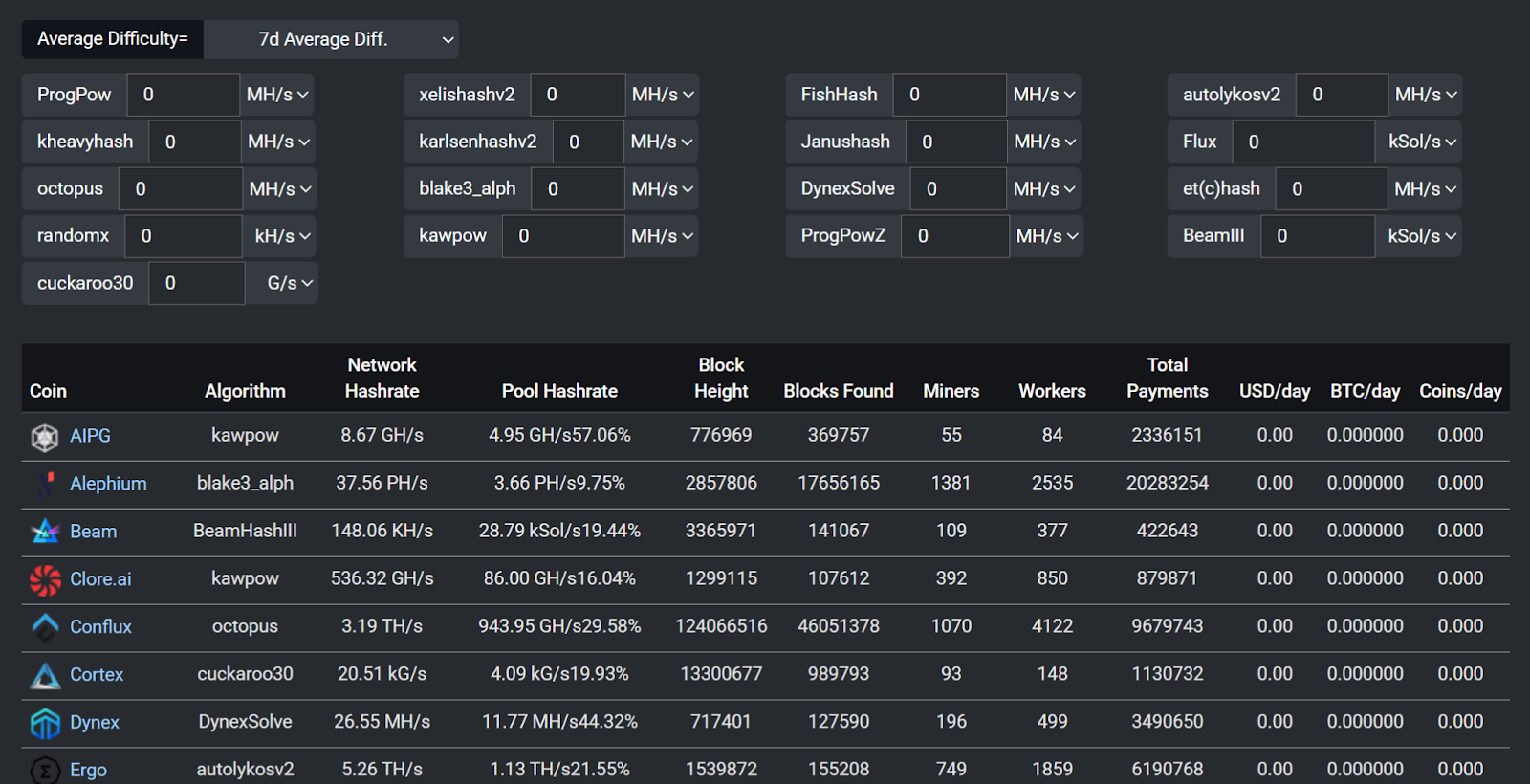Open octopus MH/s unit dropdown

(279, 189)
